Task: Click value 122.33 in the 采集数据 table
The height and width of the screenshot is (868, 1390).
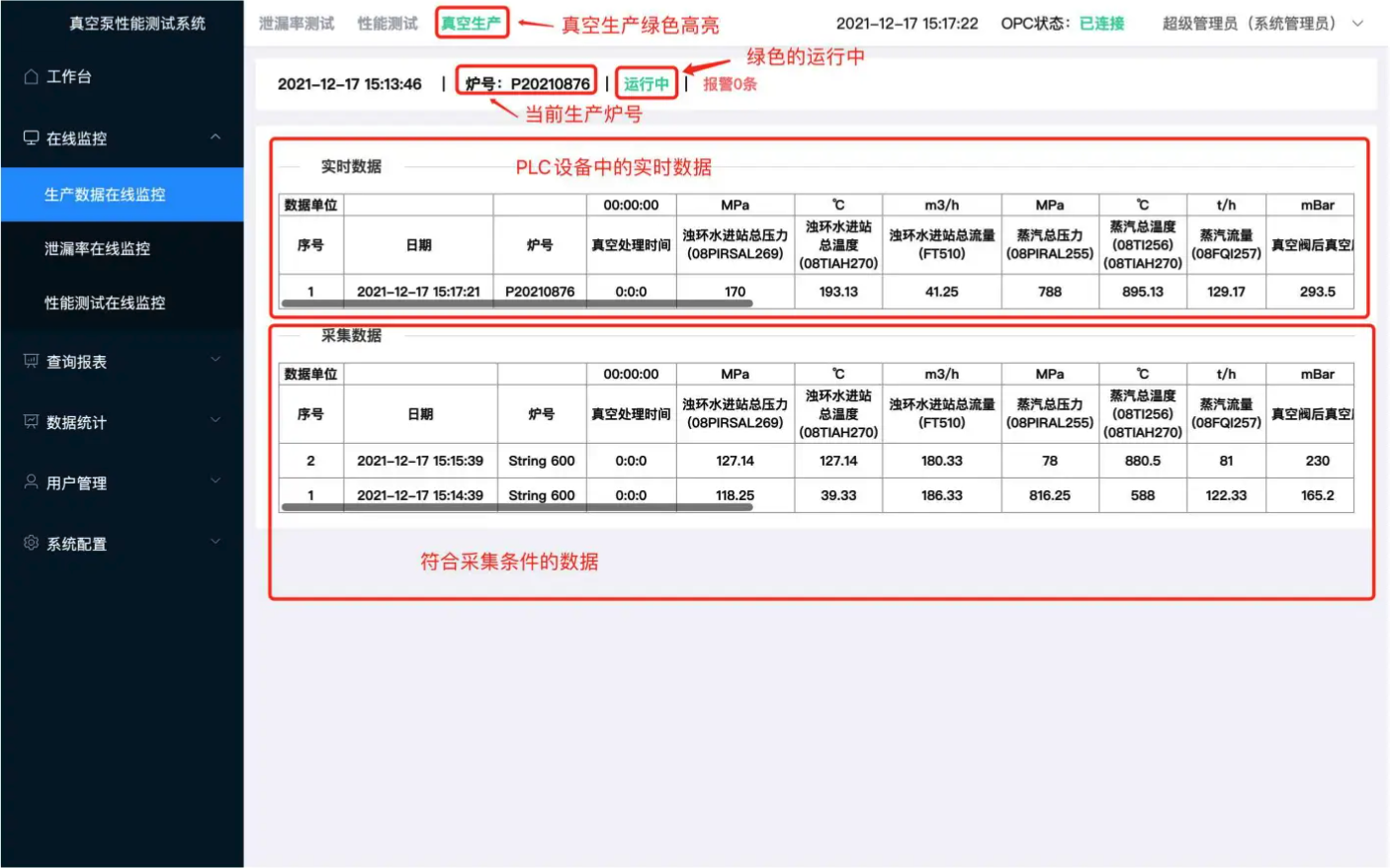Action: 1226,495
